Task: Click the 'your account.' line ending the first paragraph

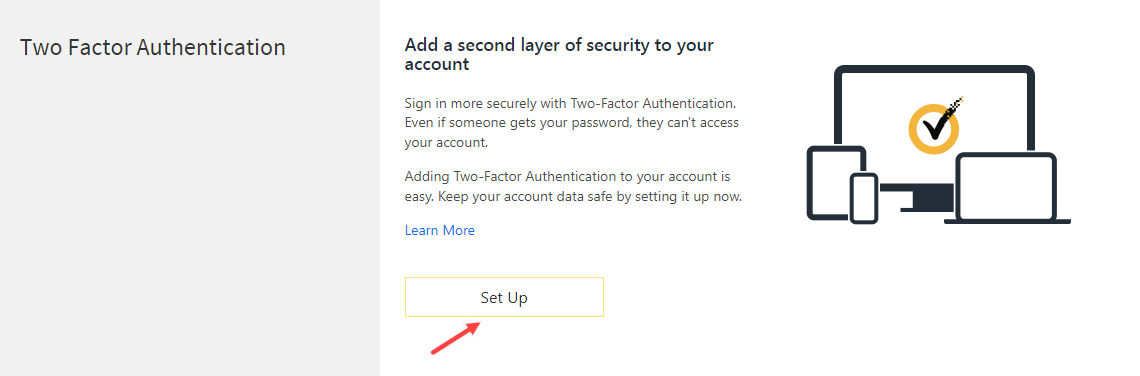Action: coord(446,143)
